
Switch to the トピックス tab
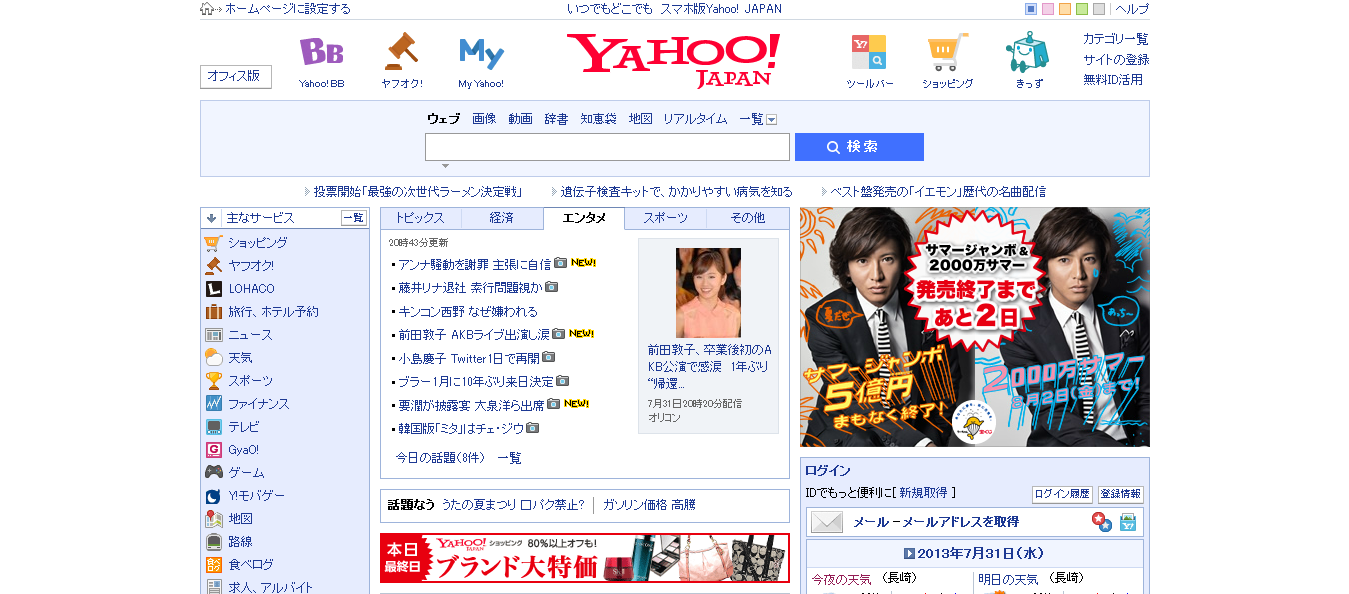coord(421,218)
